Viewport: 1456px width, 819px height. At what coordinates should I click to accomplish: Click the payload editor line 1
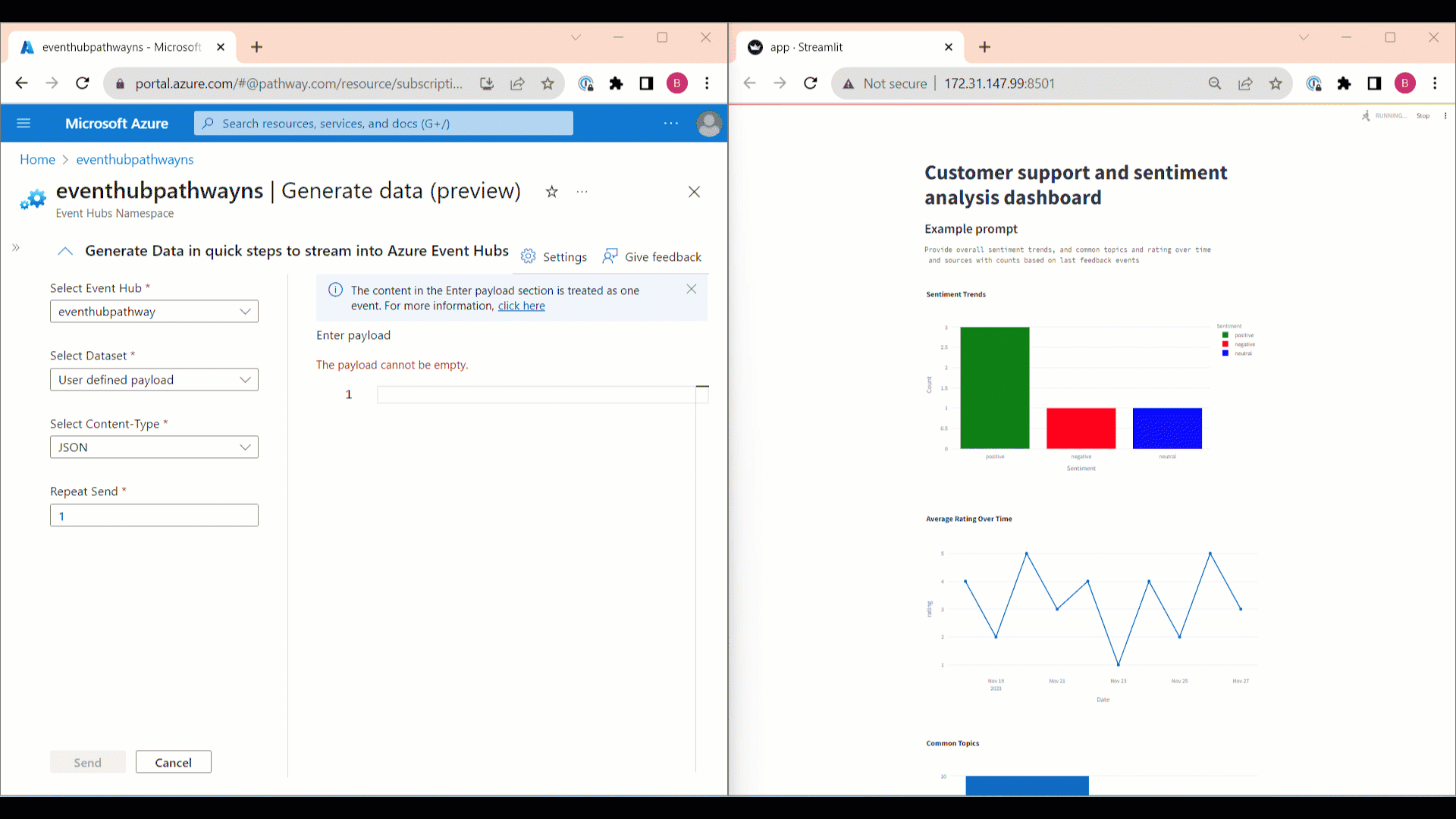(536, 394)
